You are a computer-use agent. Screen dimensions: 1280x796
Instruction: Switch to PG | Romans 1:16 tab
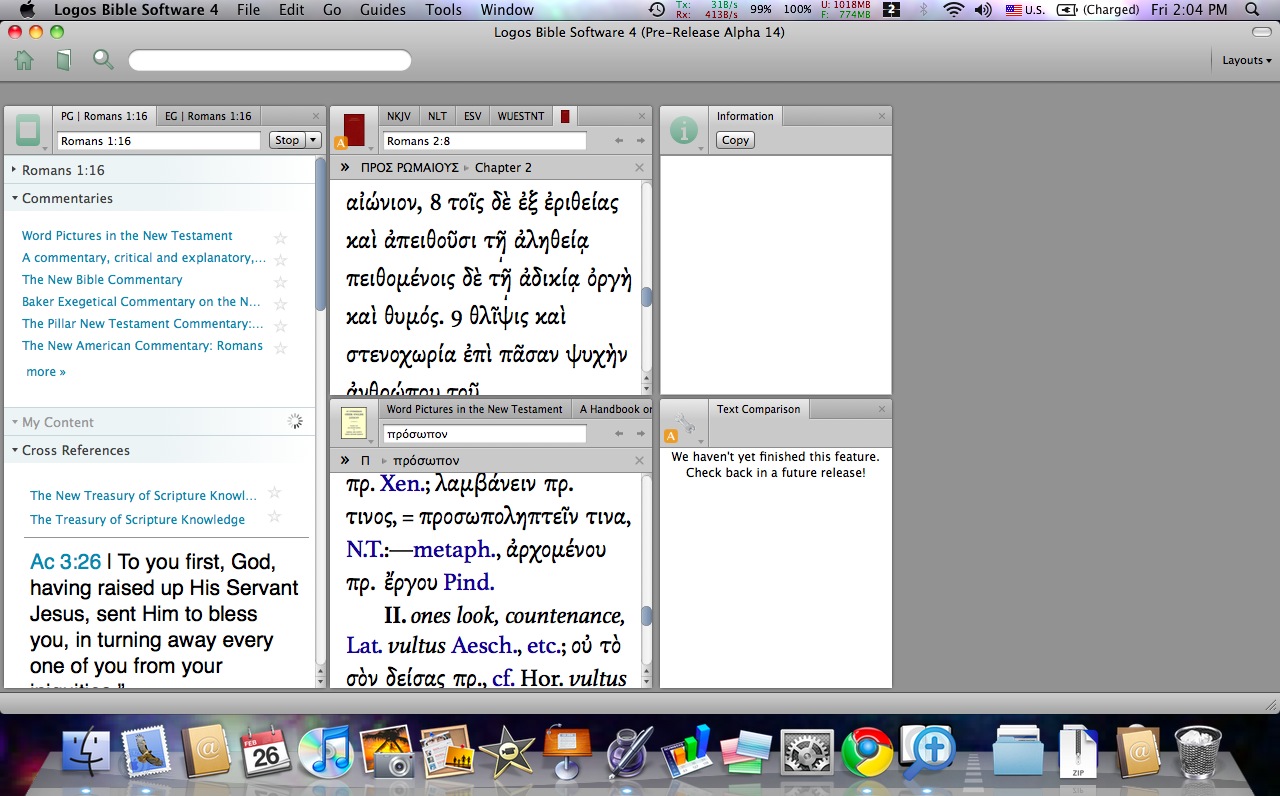point(104,116)
